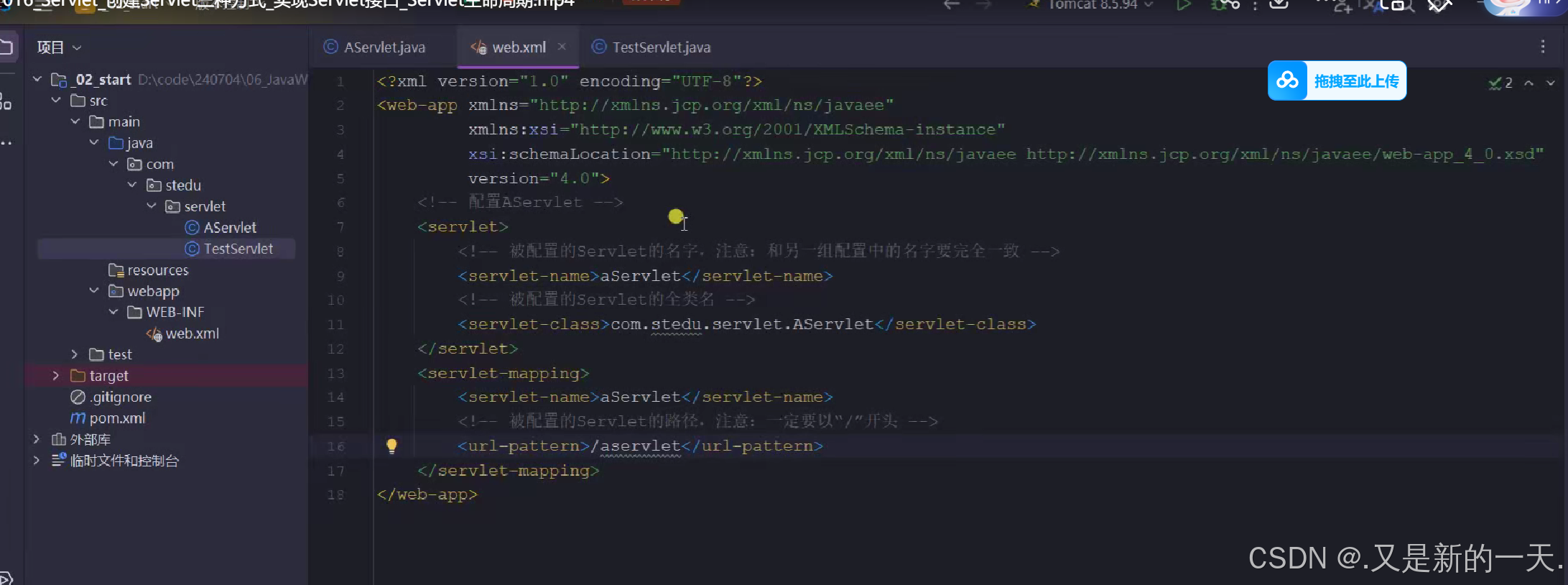Image resolution: width=1568 pixels, height=585 pixels.
Task: Click the more tool windows ellipsis icon
Action: 6,143
